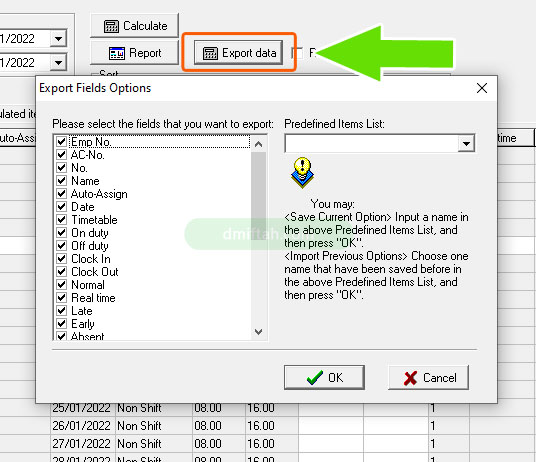
Task: Click the lightbulb tip icon
Action: [303, 172]
